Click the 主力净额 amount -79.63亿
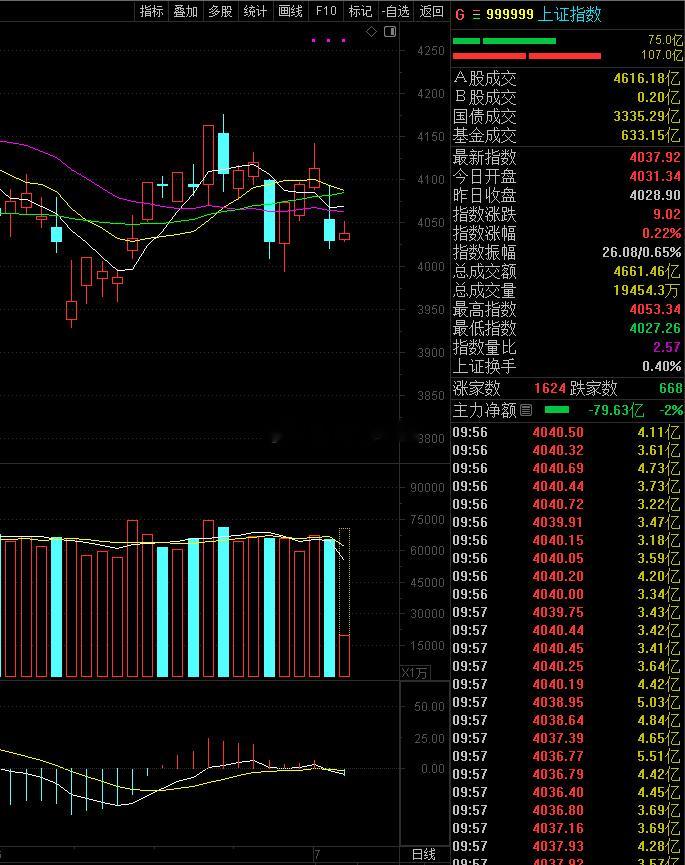The width and height of the screenshot is (685, 865). (x=616, y=410)
